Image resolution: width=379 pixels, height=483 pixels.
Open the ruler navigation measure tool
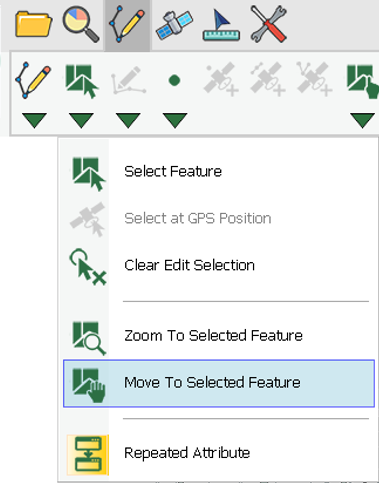(x=221, y=25)
